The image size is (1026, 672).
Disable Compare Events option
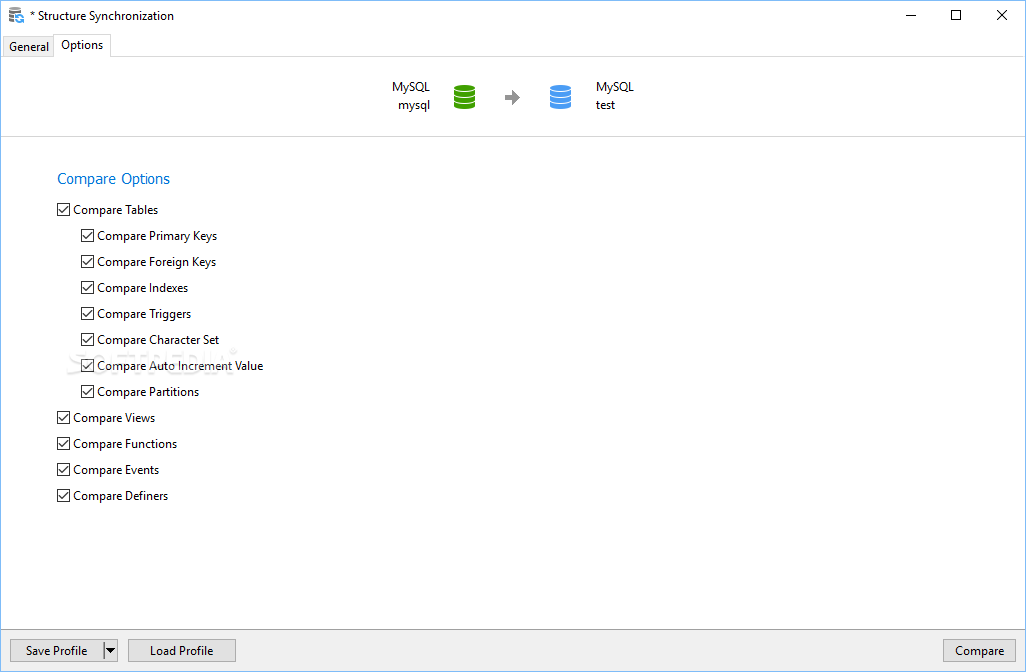coord(63,470)
